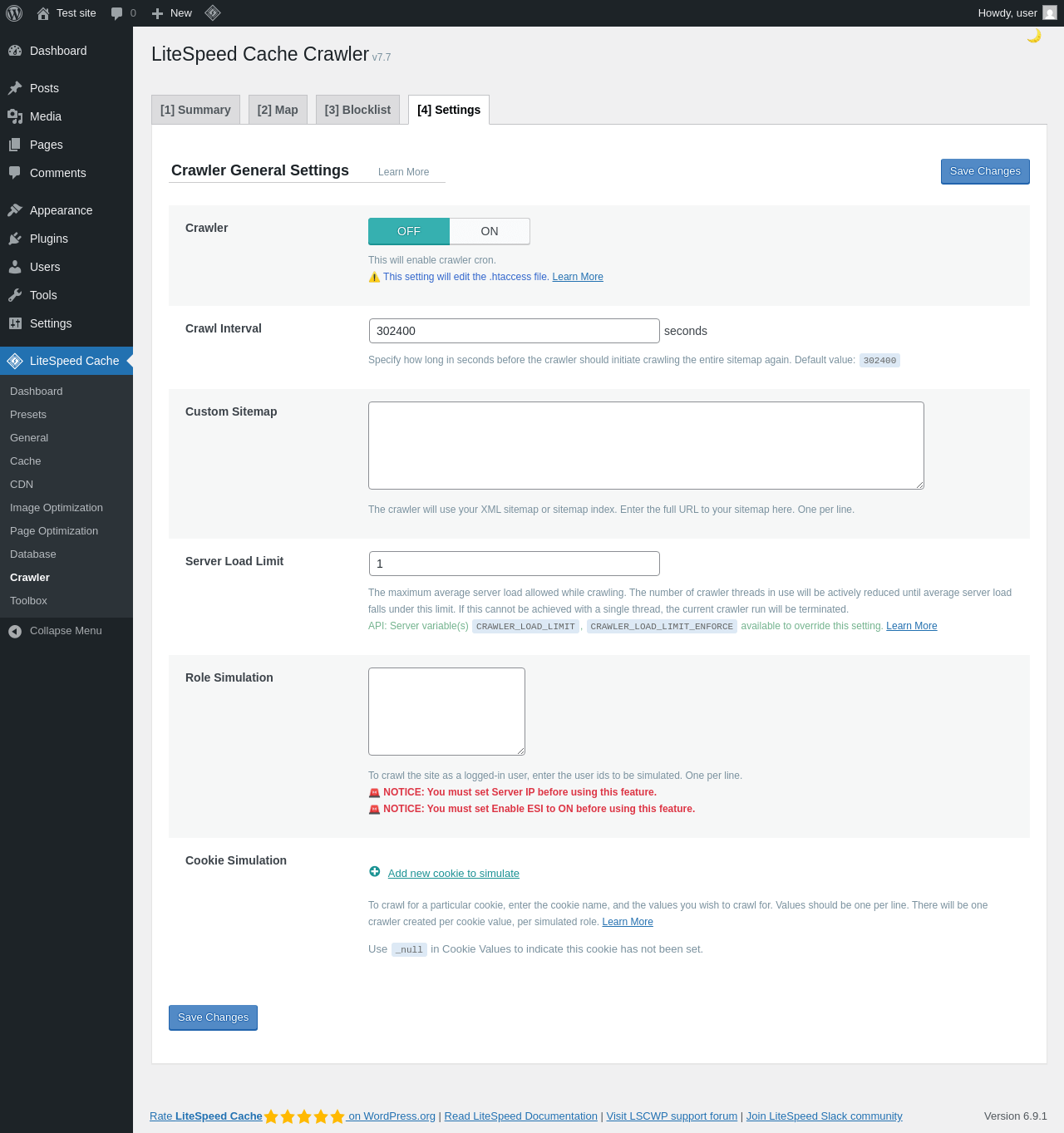Open the .htaccess Learn More link
Image resolution: width=1064 pixels, height=1133 pixels.
578,277
